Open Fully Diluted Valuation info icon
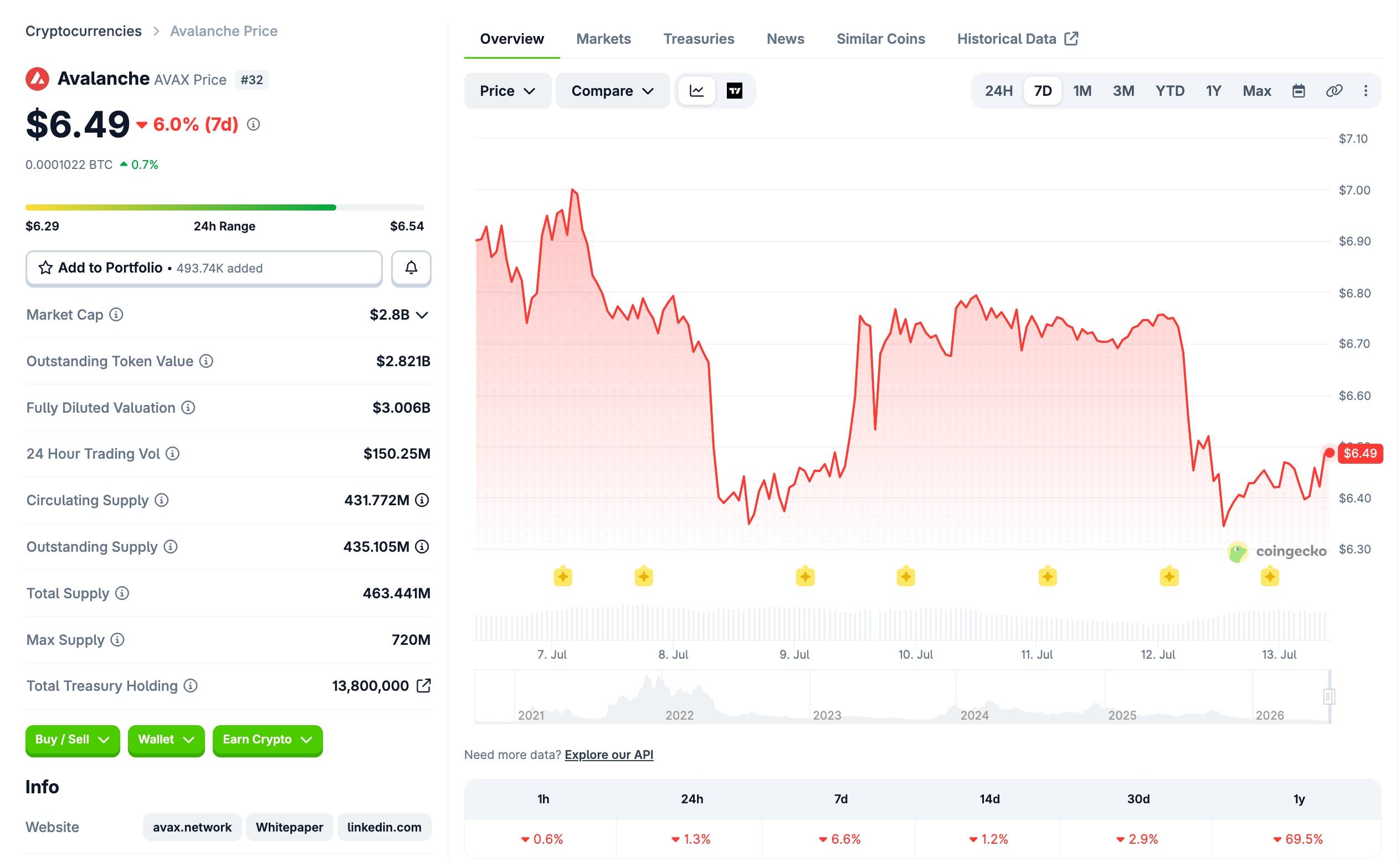 coord(188,408)
